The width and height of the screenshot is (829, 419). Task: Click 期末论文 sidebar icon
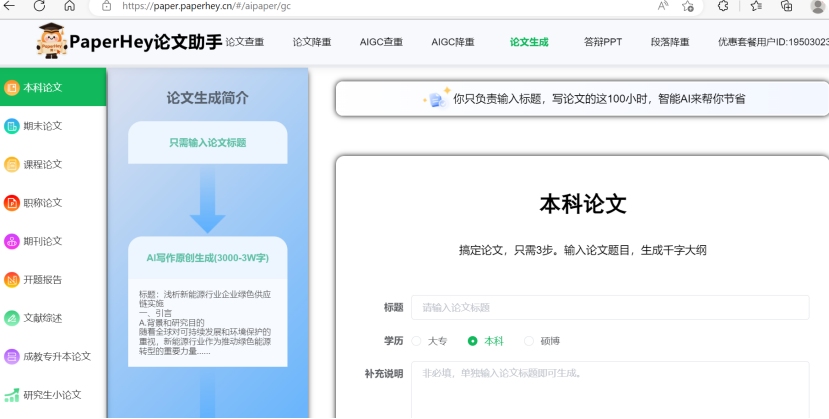pos(12,126)
